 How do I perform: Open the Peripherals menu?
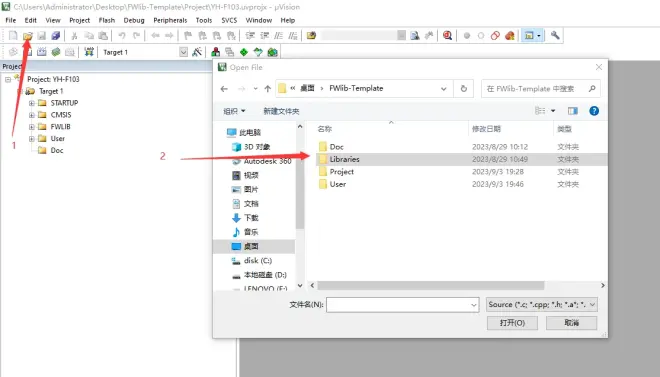(170, 20)
